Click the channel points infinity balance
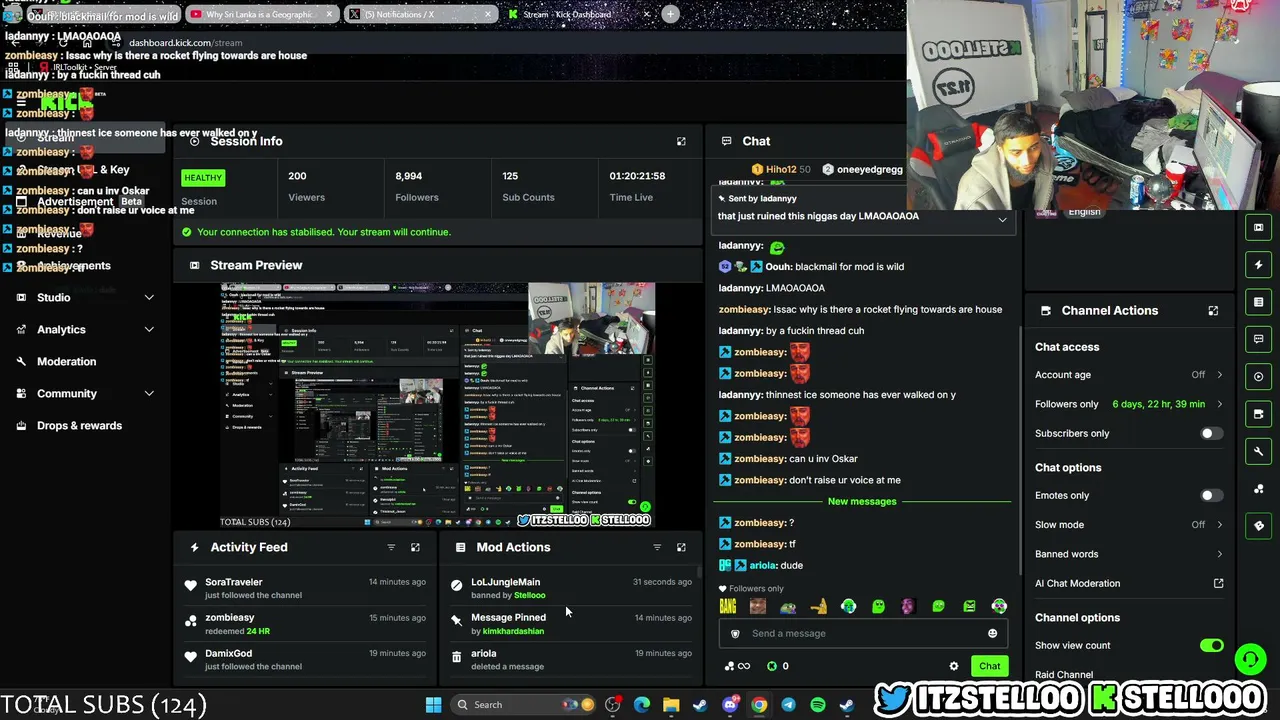 coord(737,666)
